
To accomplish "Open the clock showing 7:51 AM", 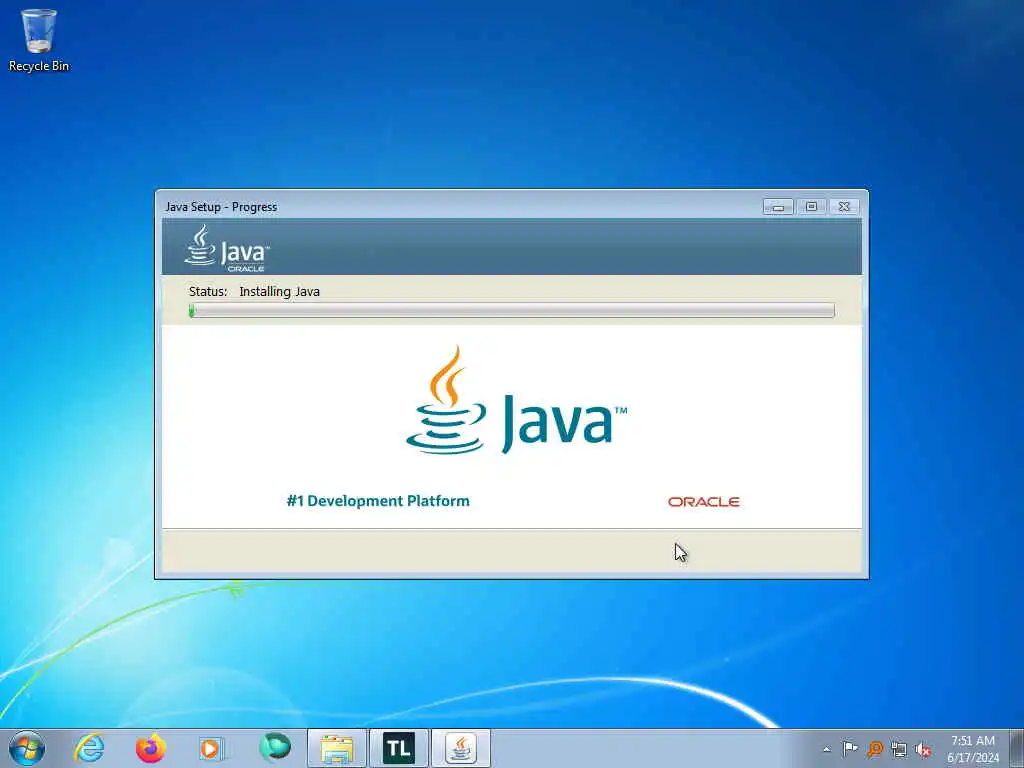I will point(972,749).
